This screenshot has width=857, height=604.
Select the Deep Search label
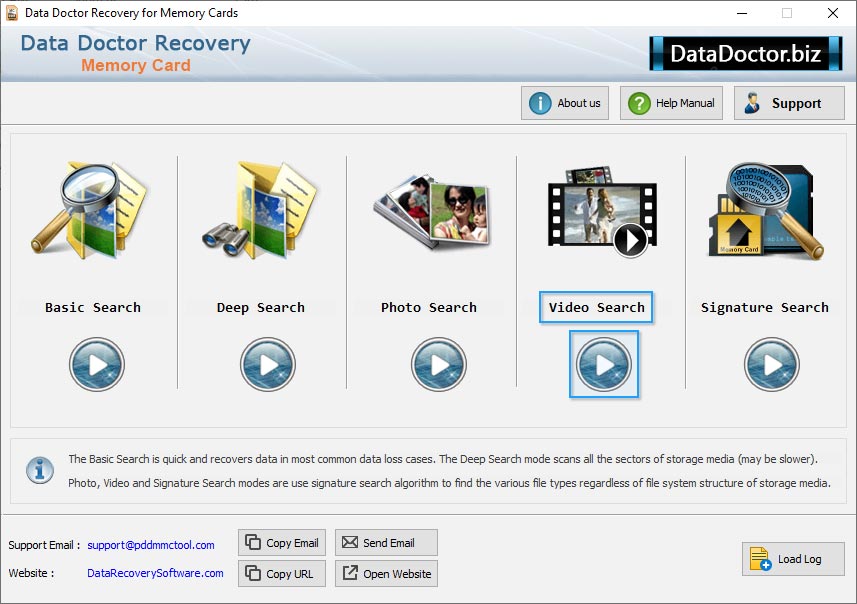(261, 308)
